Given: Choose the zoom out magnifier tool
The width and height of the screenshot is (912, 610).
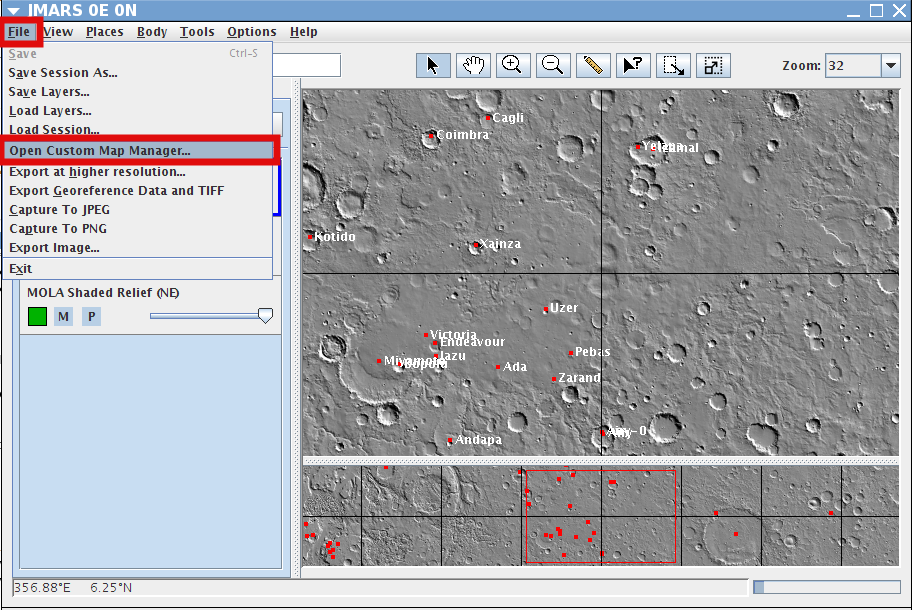Looking at the screenshot, I should click(x=553, y=65).
